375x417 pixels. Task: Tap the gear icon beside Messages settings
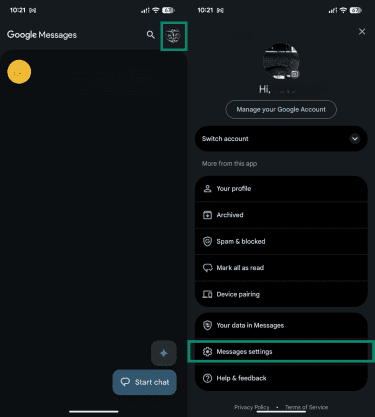pyautogui.click(x=207, y=352)
